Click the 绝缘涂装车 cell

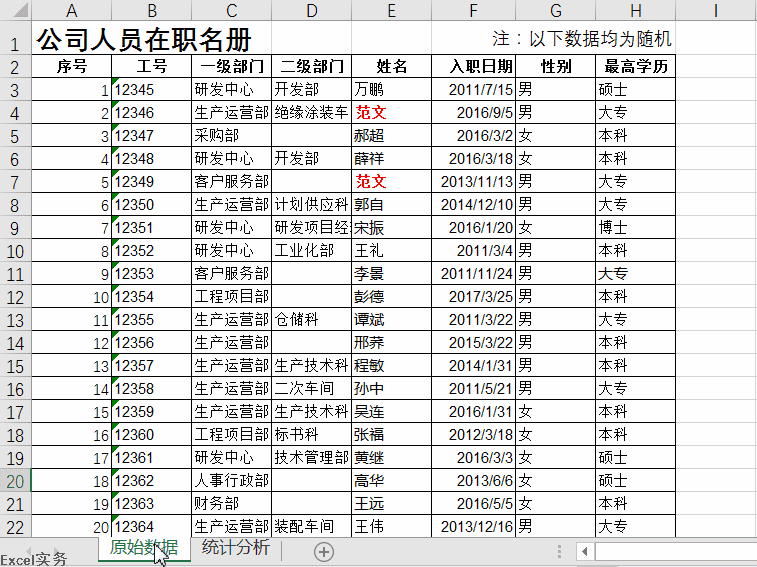click(312, 113)
